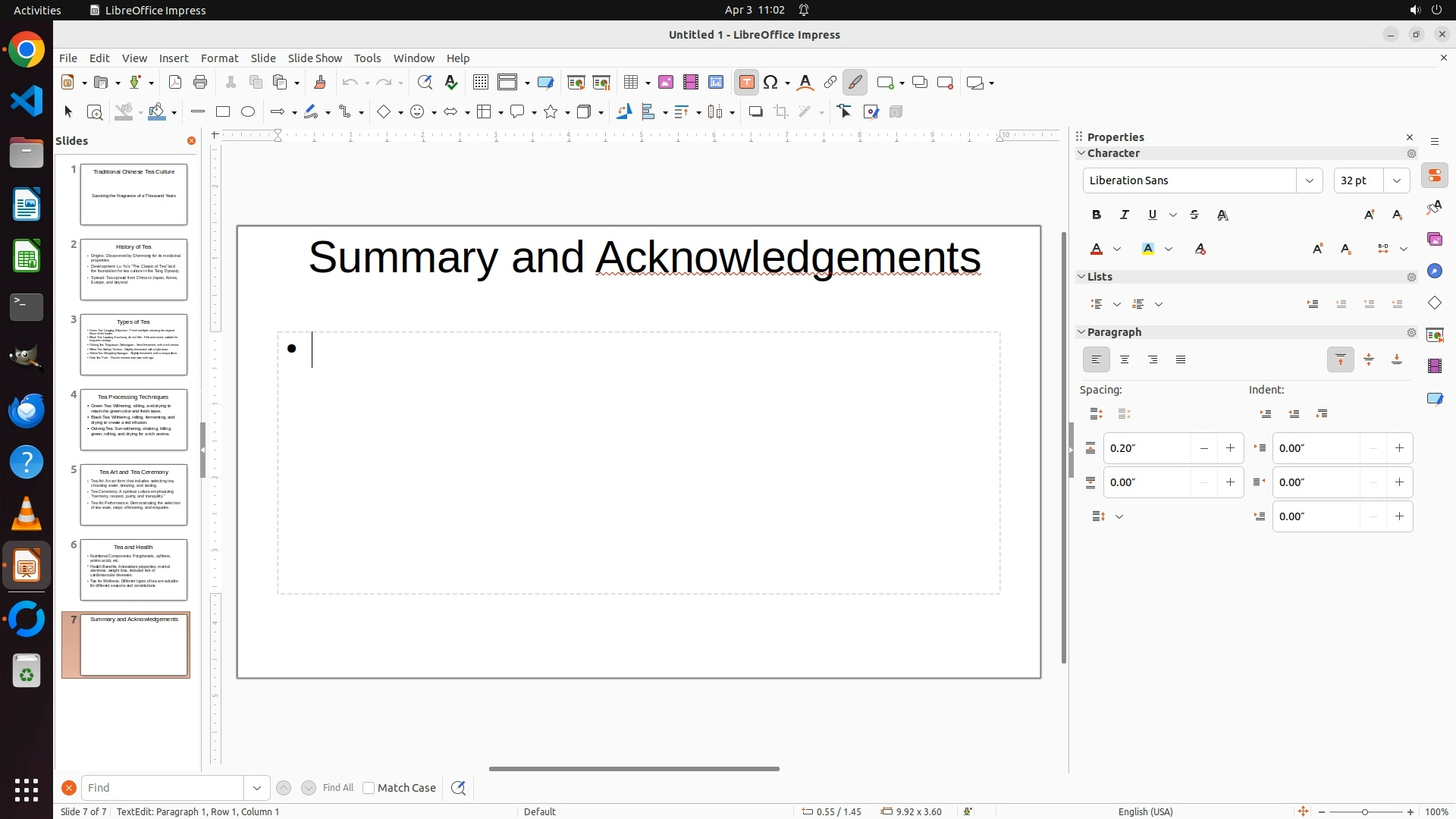This screenshot has width=1456, height=819.
Task: Enable the Match Case checkbox
Action: coord(369,788)
